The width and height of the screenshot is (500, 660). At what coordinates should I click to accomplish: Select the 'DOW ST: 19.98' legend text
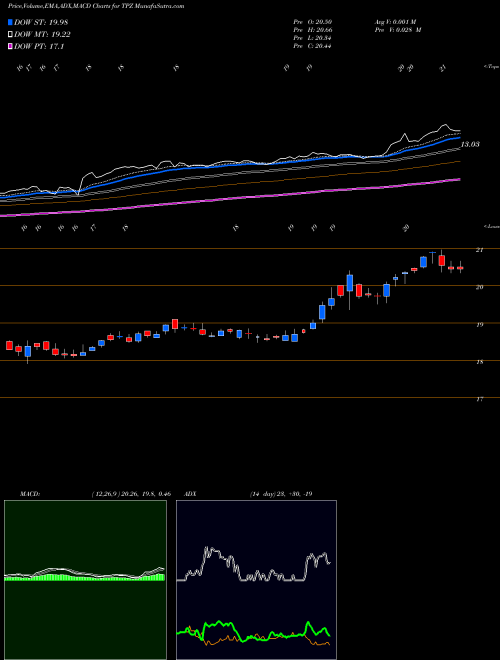(41, 22)
